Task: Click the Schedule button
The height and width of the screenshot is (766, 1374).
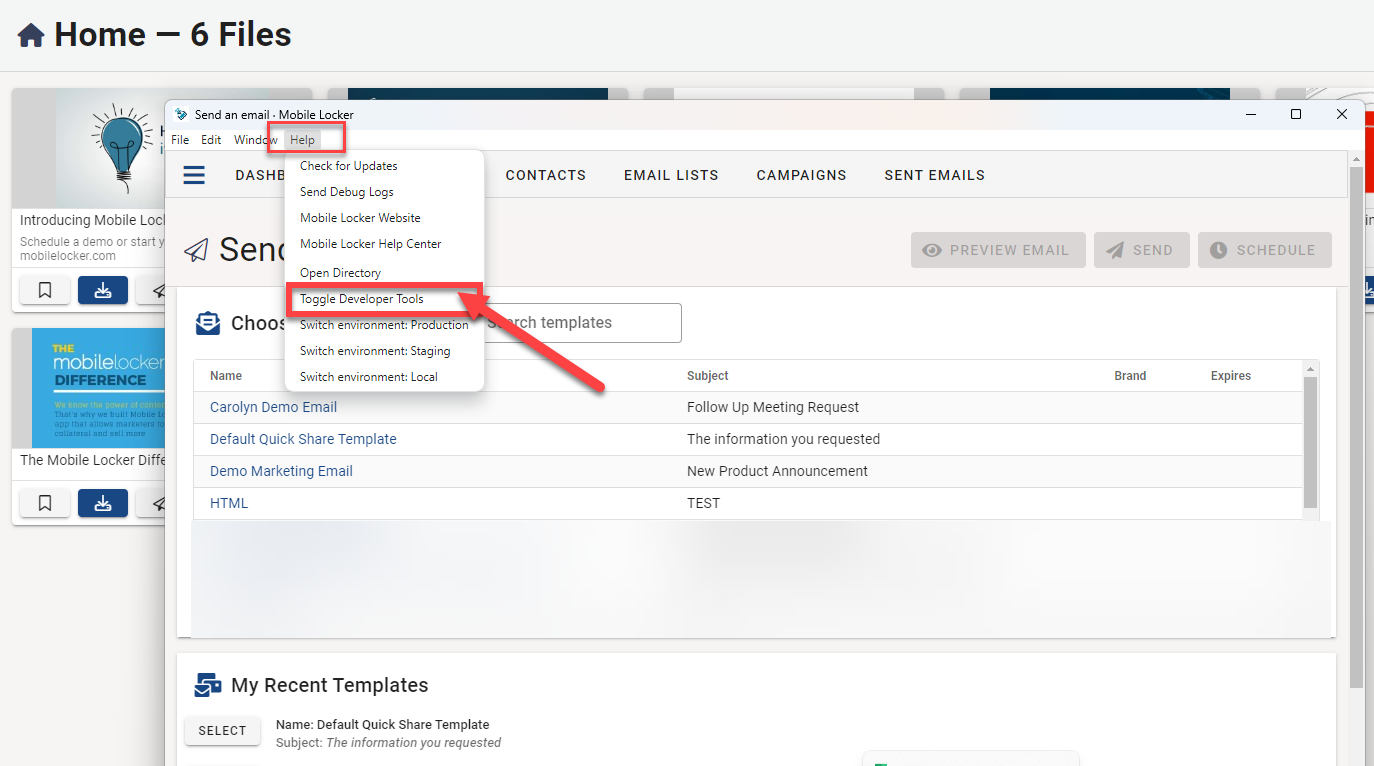Action: (1264, 250)
